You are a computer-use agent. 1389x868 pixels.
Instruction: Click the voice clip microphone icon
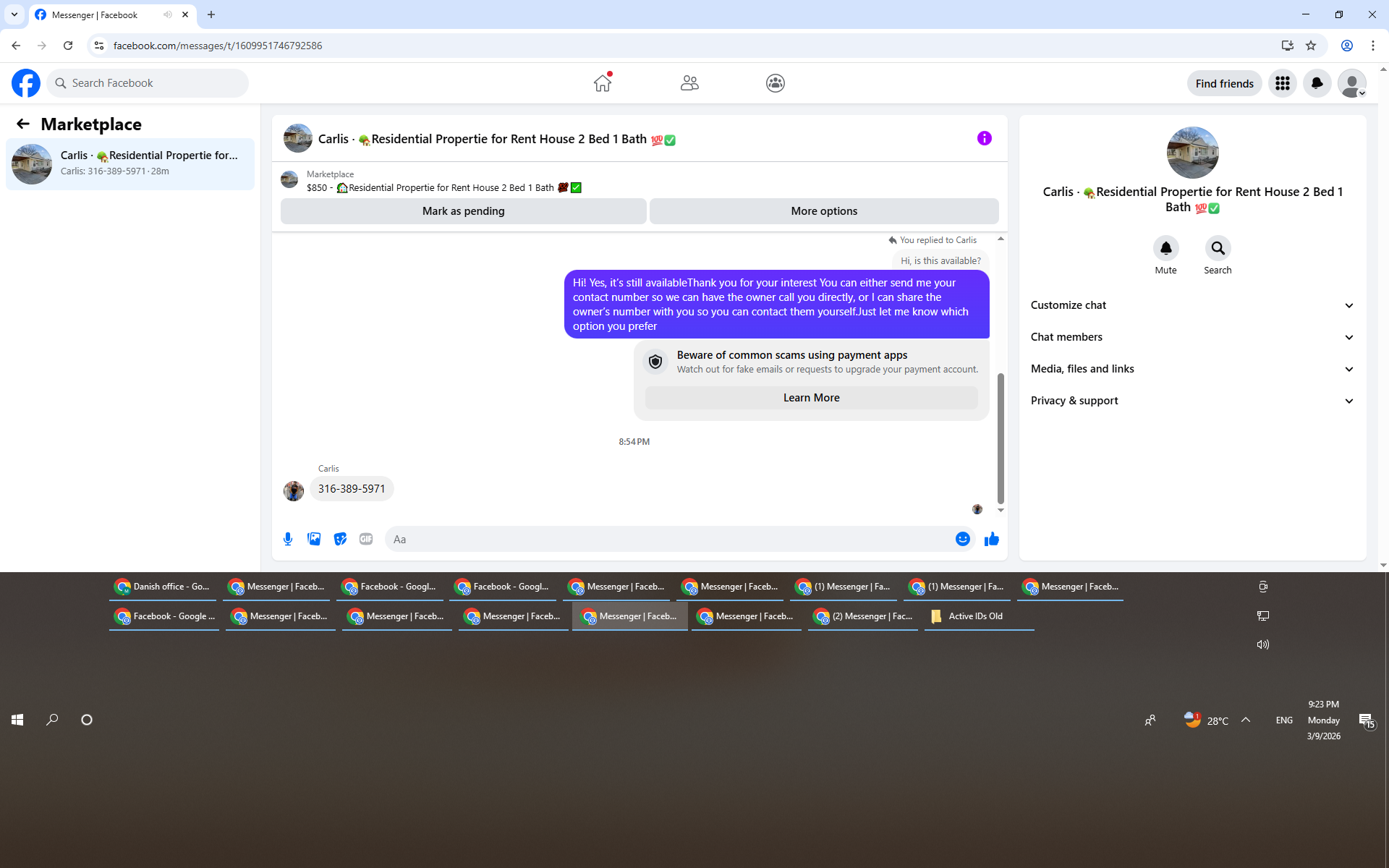288,539
